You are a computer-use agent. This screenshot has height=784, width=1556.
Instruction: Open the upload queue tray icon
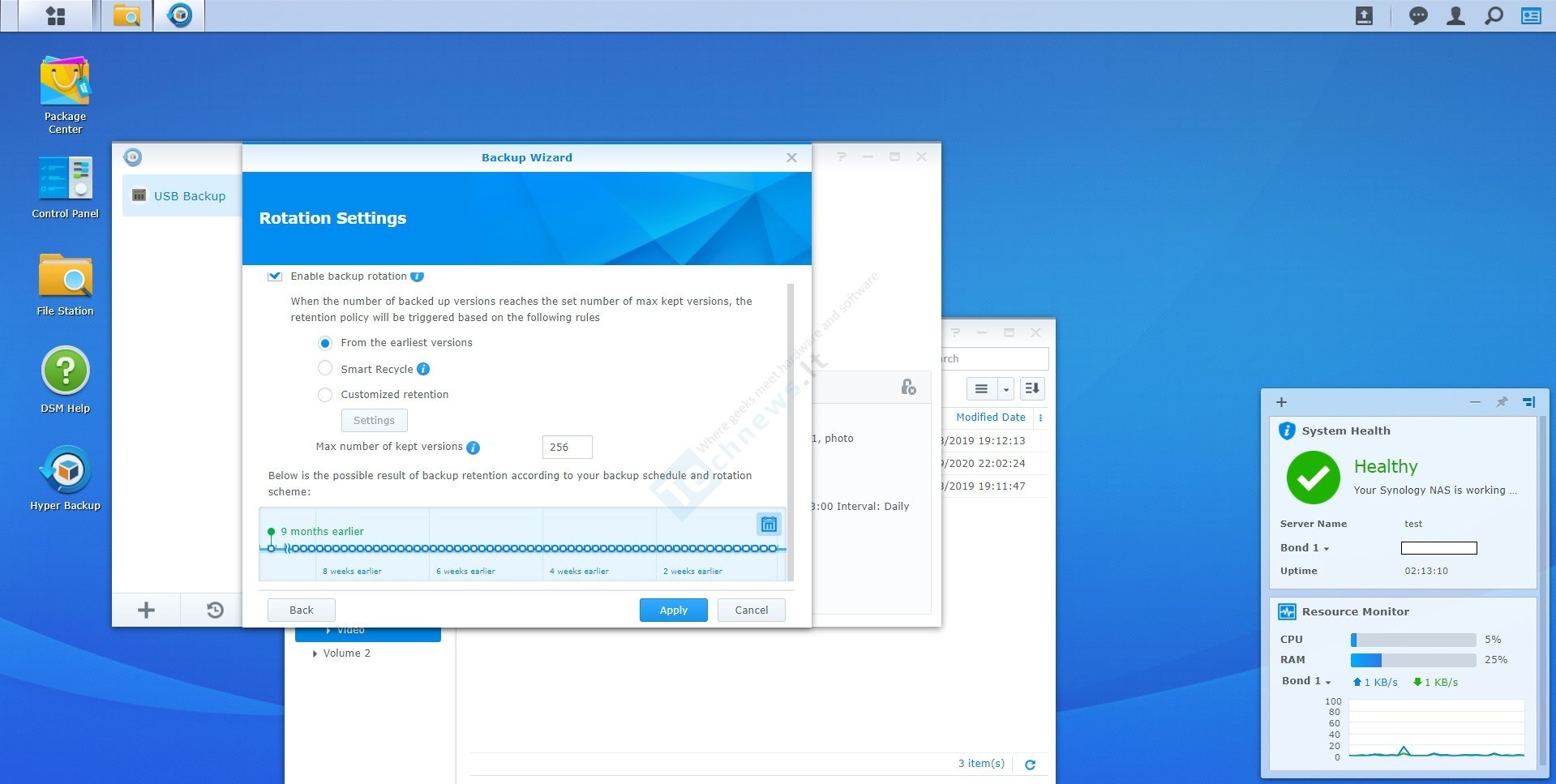1364,15
